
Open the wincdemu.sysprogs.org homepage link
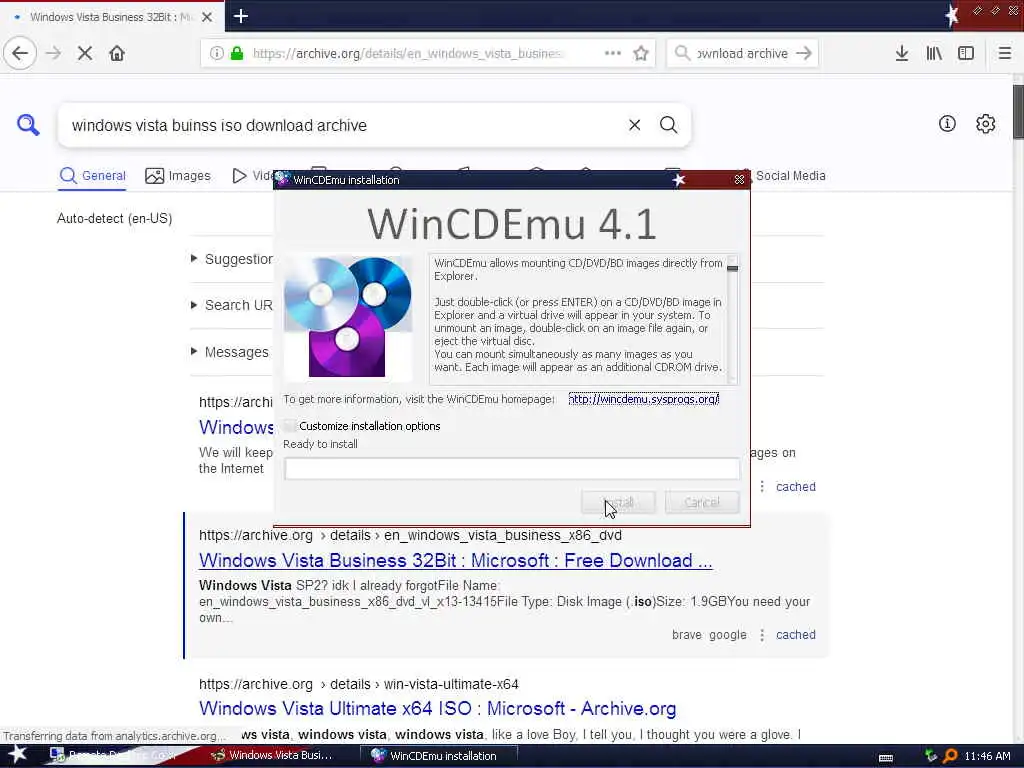643,398
